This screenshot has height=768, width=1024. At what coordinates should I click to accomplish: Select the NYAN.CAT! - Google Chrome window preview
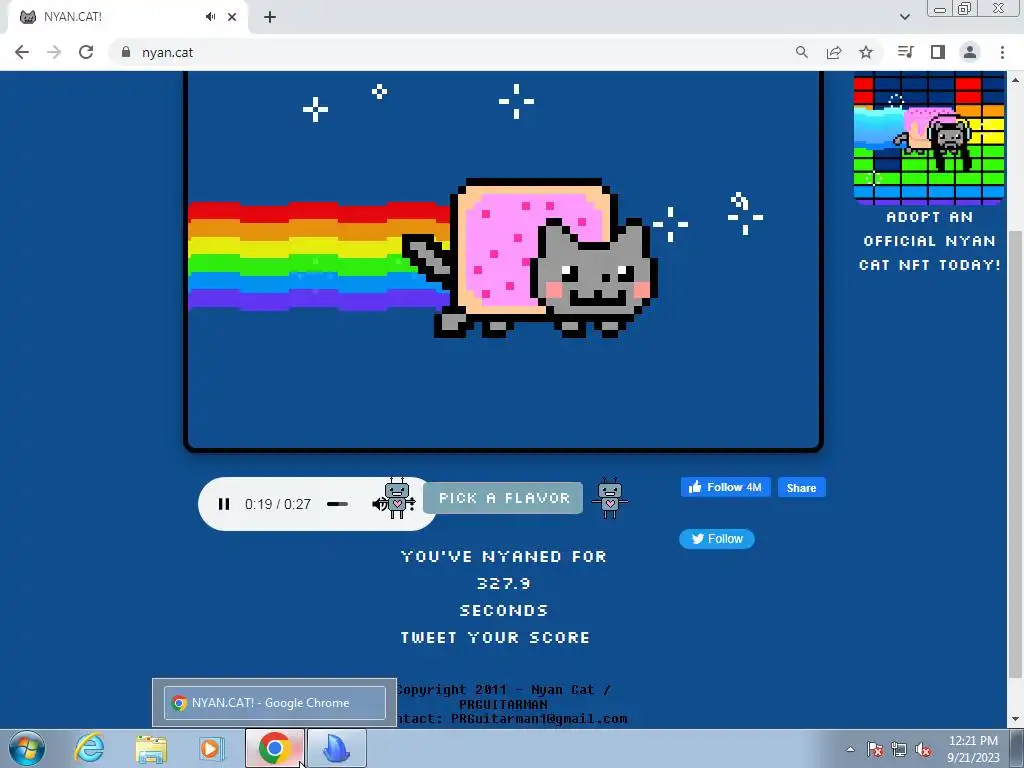(x=274, y=703)
